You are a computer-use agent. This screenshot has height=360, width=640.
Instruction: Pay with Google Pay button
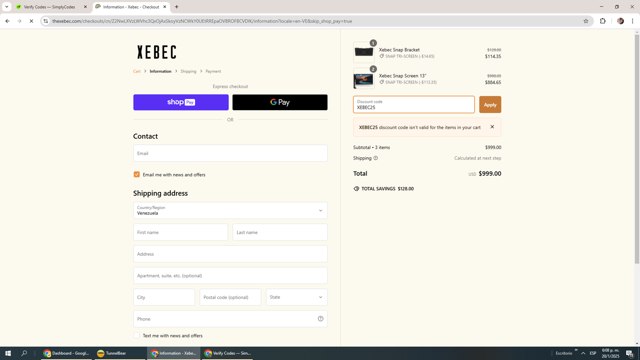tap(280, 102)
